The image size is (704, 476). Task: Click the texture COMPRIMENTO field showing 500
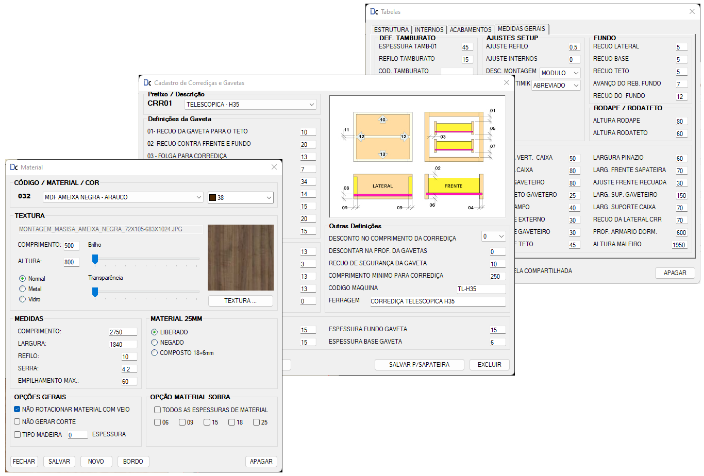tap(71, 246)
